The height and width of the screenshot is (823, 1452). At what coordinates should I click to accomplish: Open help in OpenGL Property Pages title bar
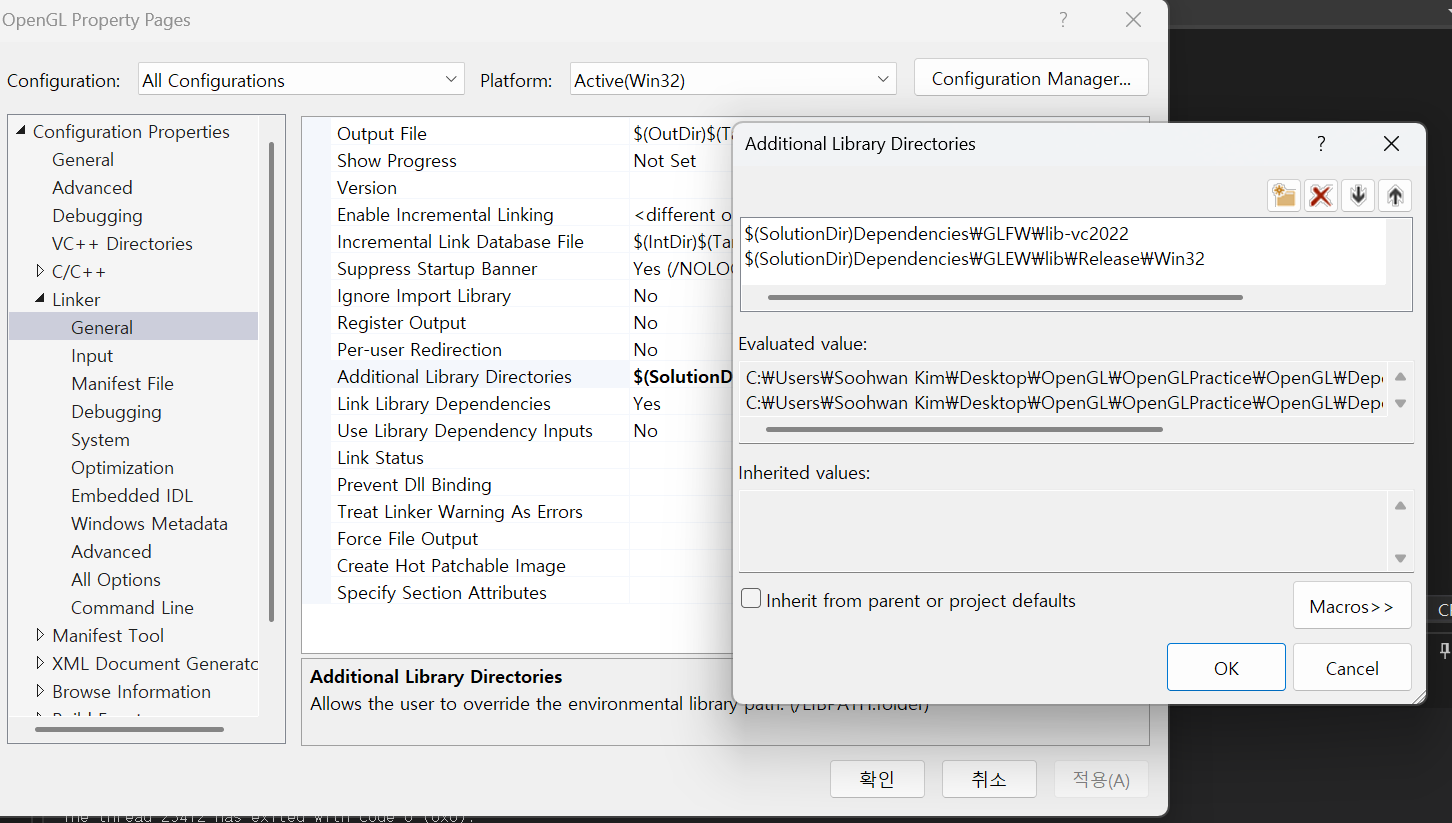pos(1063,20)
